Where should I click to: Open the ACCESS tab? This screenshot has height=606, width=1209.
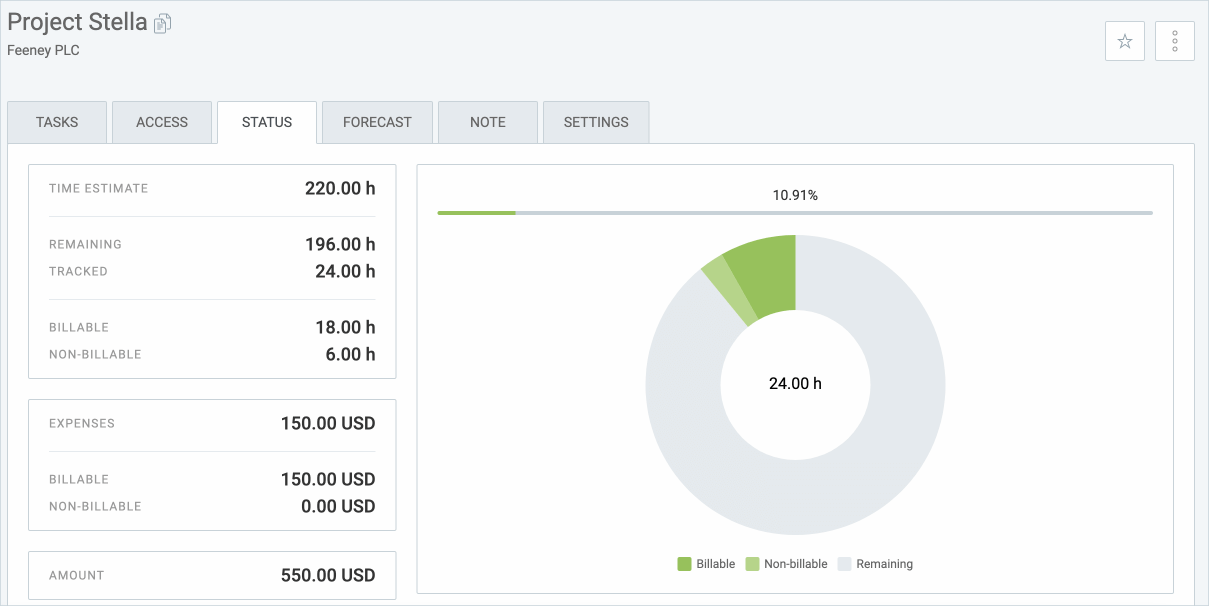coord(162,121)
